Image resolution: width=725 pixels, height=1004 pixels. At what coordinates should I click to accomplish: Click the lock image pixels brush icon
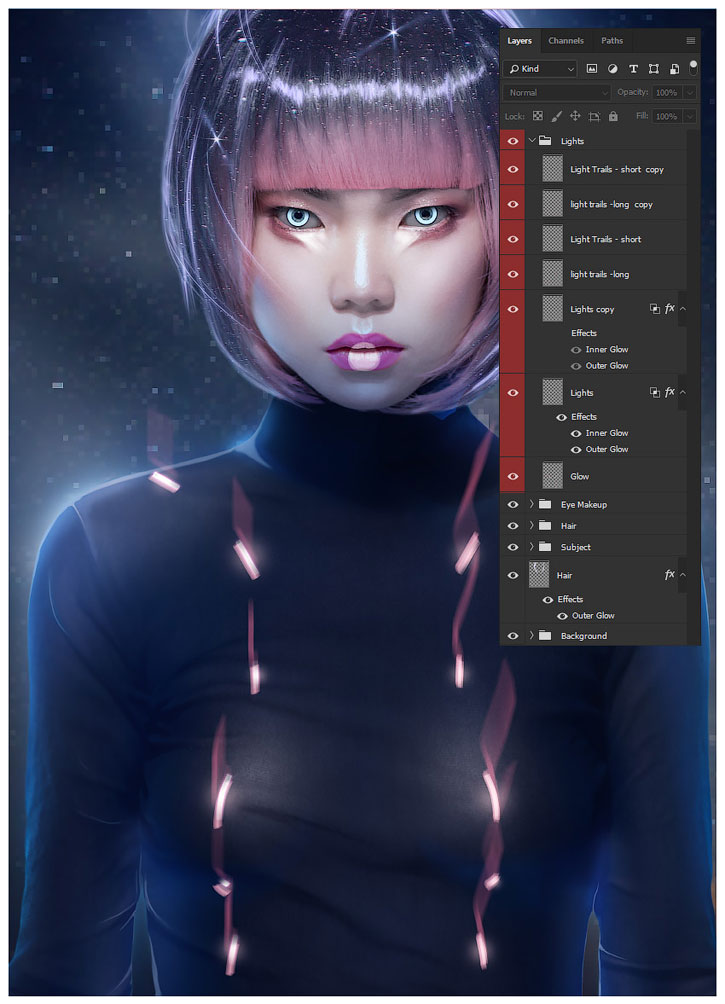(x=557, y=116)
